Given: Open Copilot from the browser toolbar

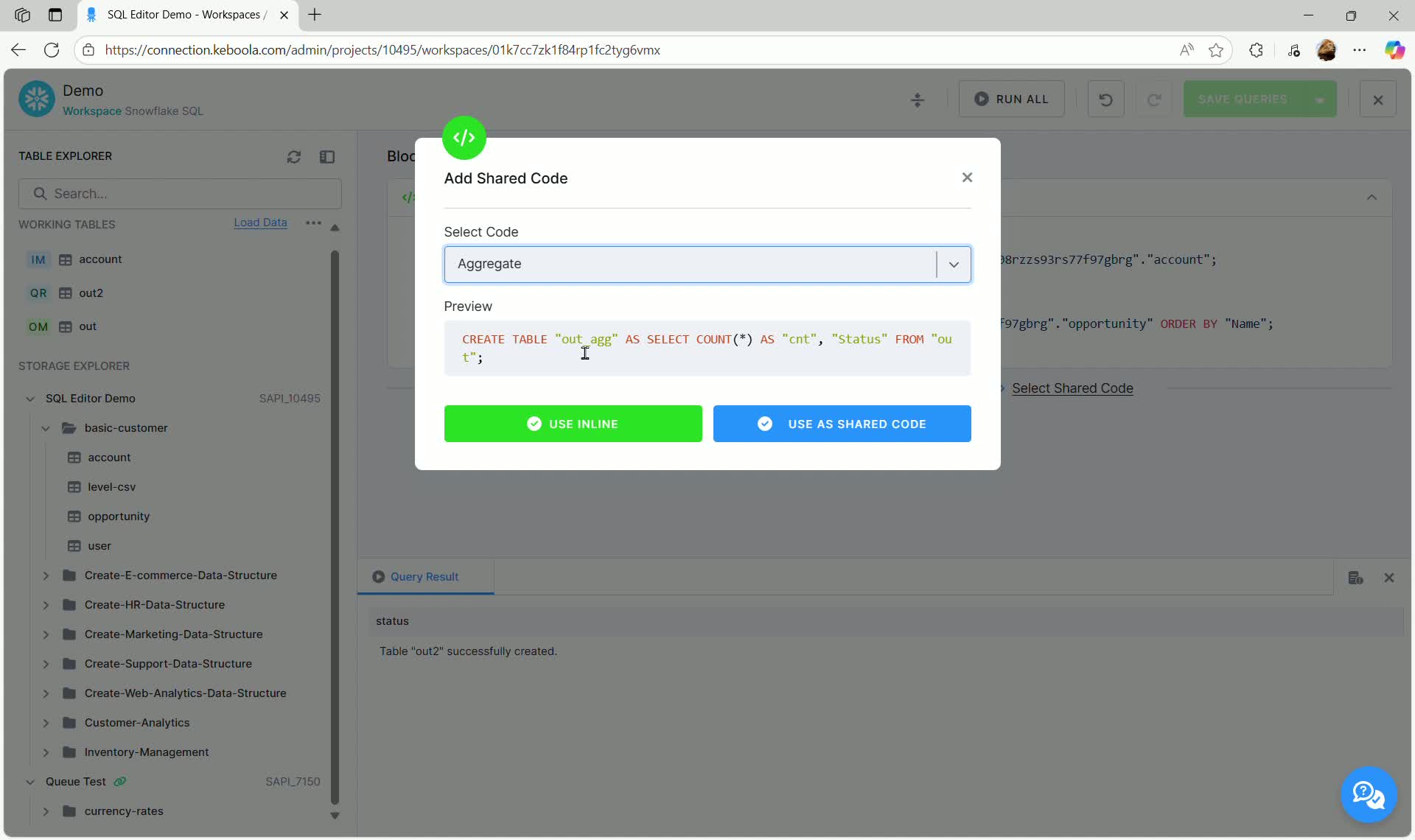Looking at the screenshot, I should (x=1395, y=50).
